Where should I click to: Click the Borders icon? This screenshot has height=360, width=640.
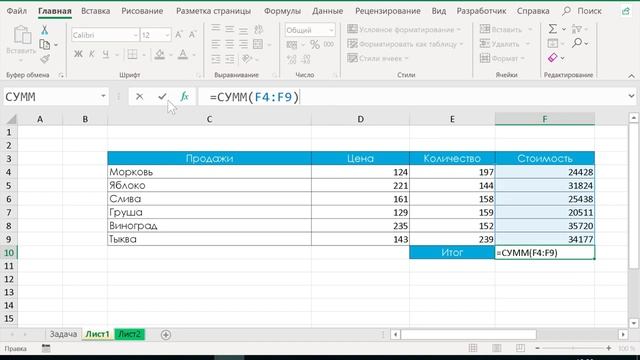coord(132,54)
